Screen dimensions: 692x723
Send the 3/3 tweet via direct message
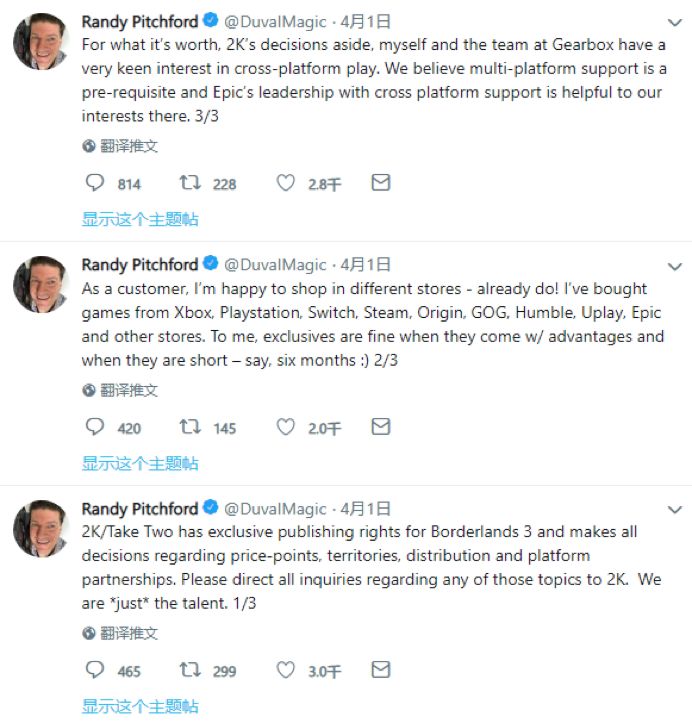pos(381,183)
